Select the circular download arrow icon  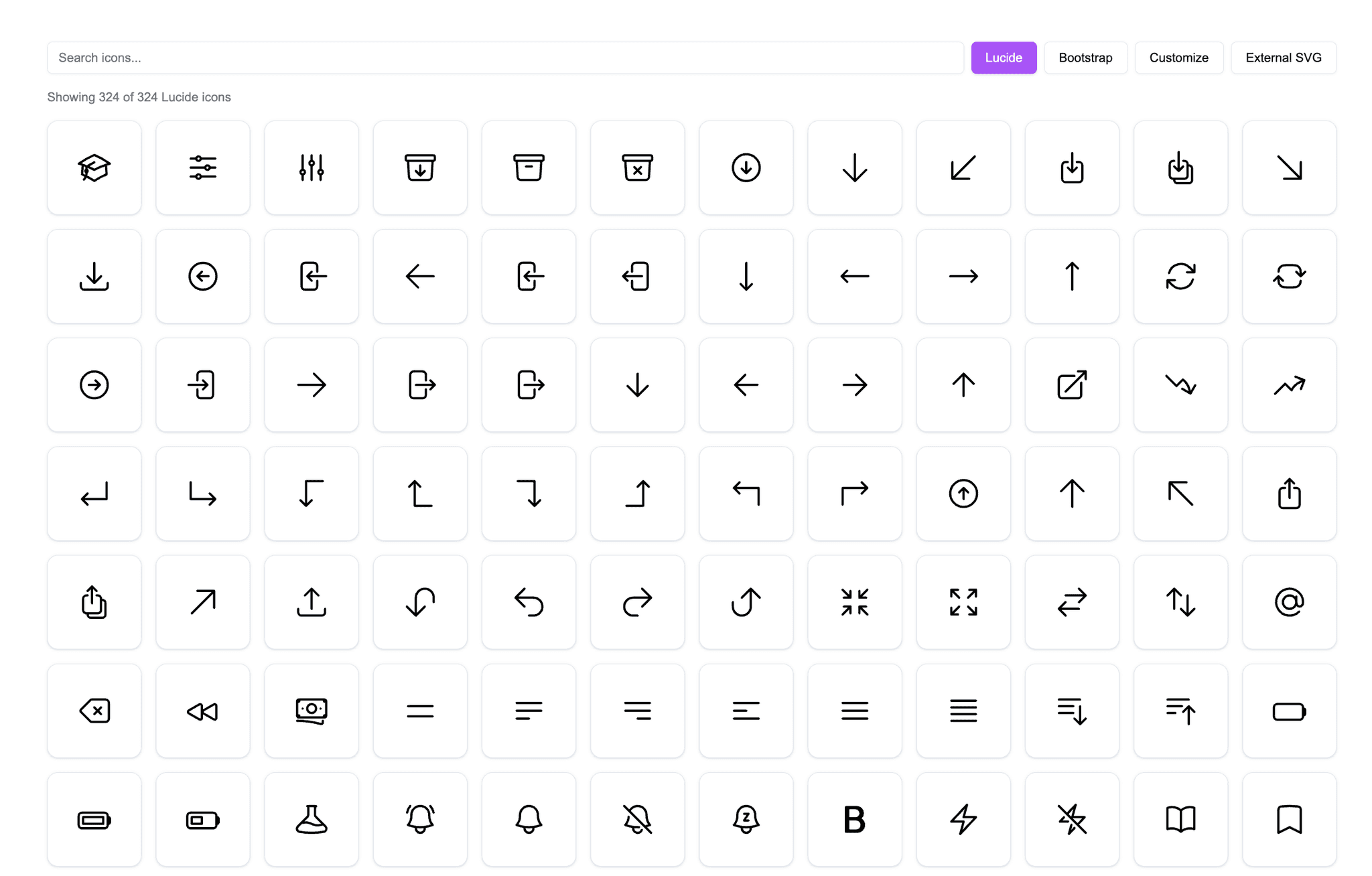(746, 167)
